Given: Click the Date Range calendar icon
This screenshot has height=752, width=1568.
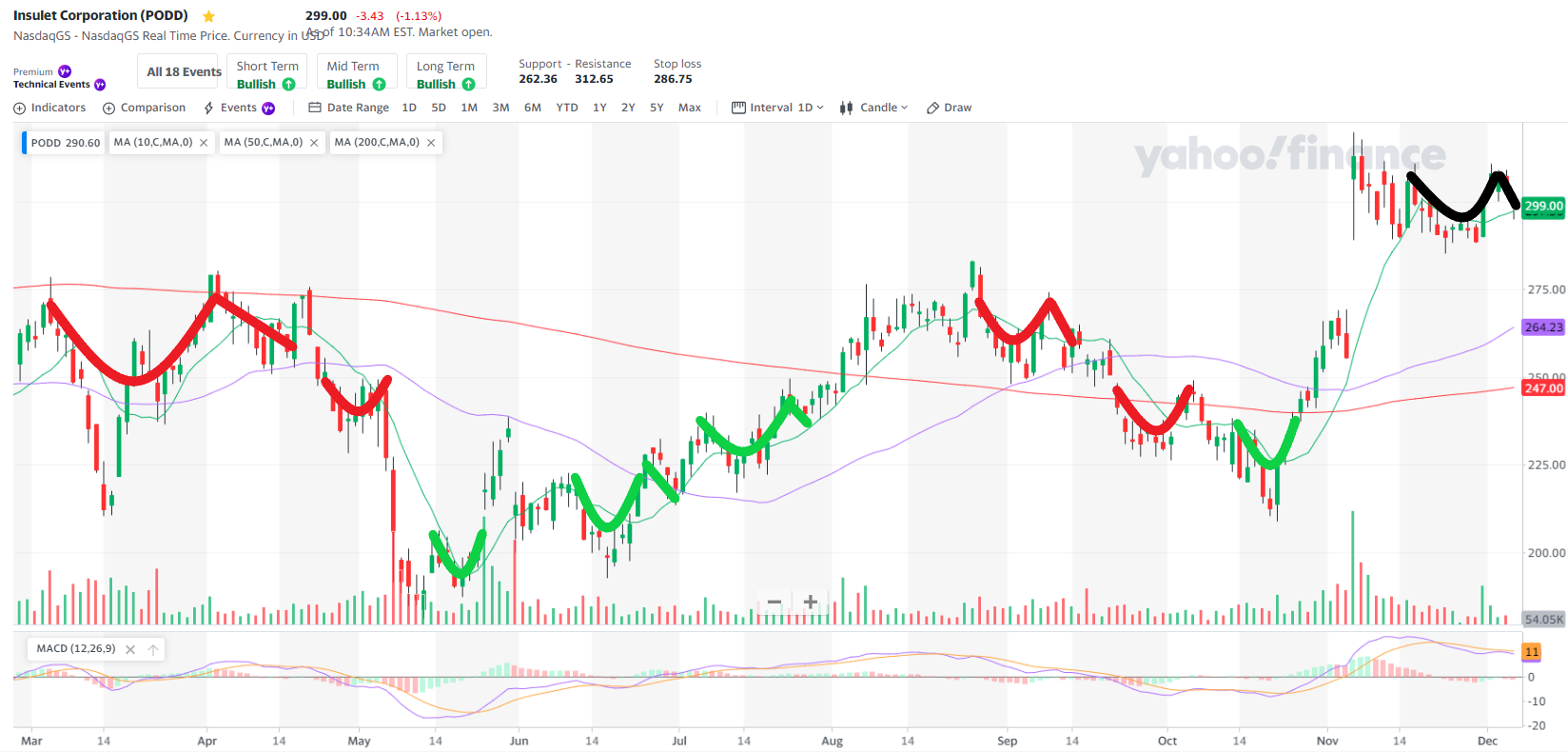Looking at the screenshot, I should pos(315,108).
